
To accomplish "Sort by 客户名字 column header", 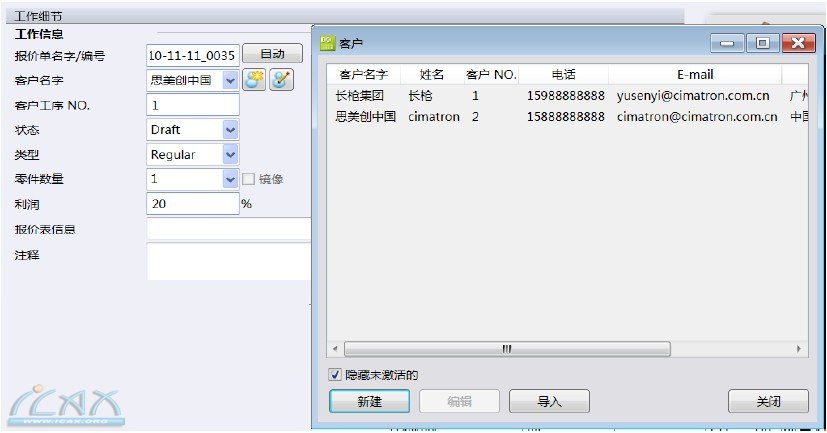I will coord(364,74).
